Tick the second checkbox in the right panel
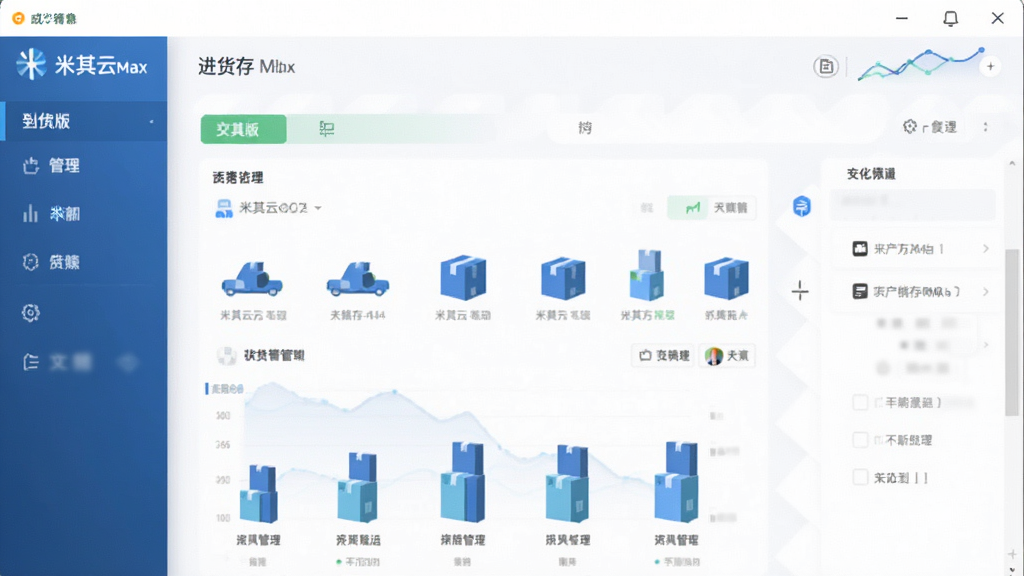 (x=860, y=440)
